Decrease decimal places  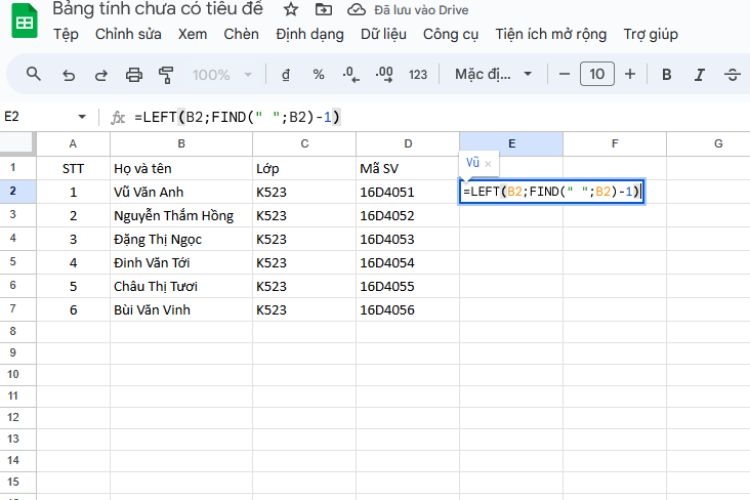tap(351, 75)
